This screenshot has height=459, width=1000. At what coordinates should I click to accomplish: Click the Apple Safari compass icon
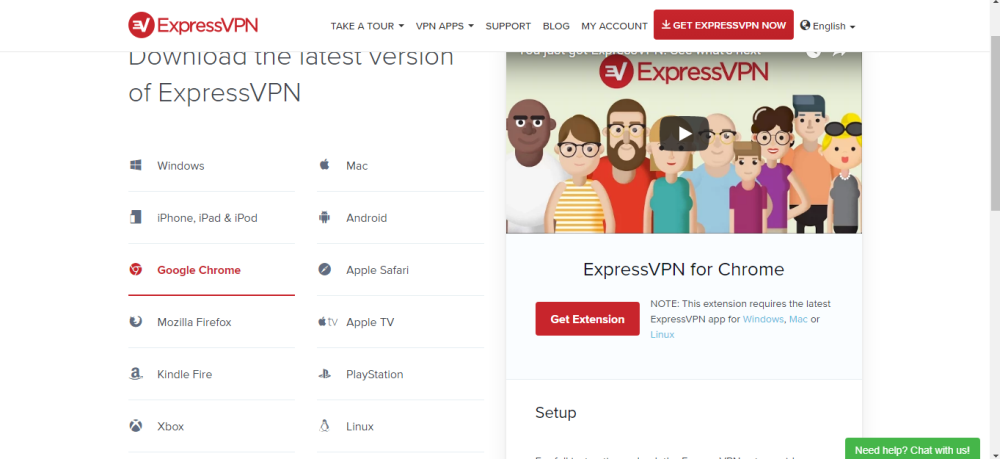click(325, 270)
